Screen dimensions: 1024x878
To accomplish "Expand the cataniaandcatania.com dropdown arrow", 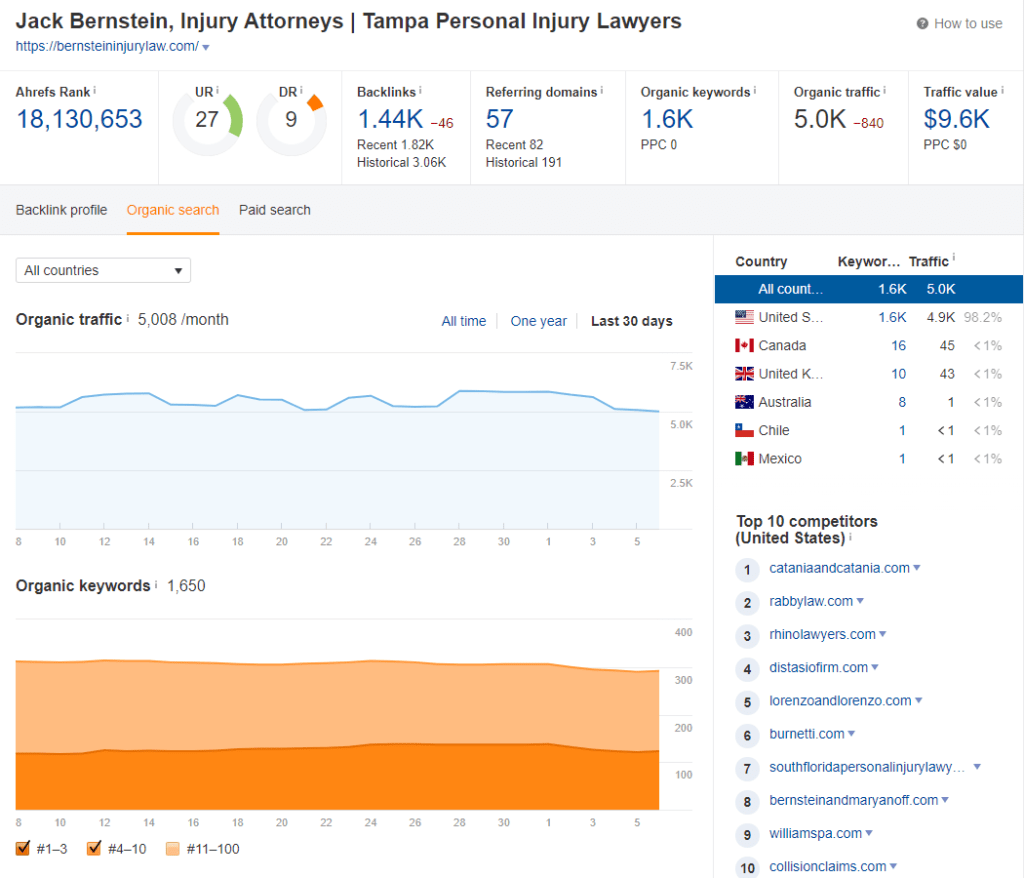I will (x=917, y=568).
